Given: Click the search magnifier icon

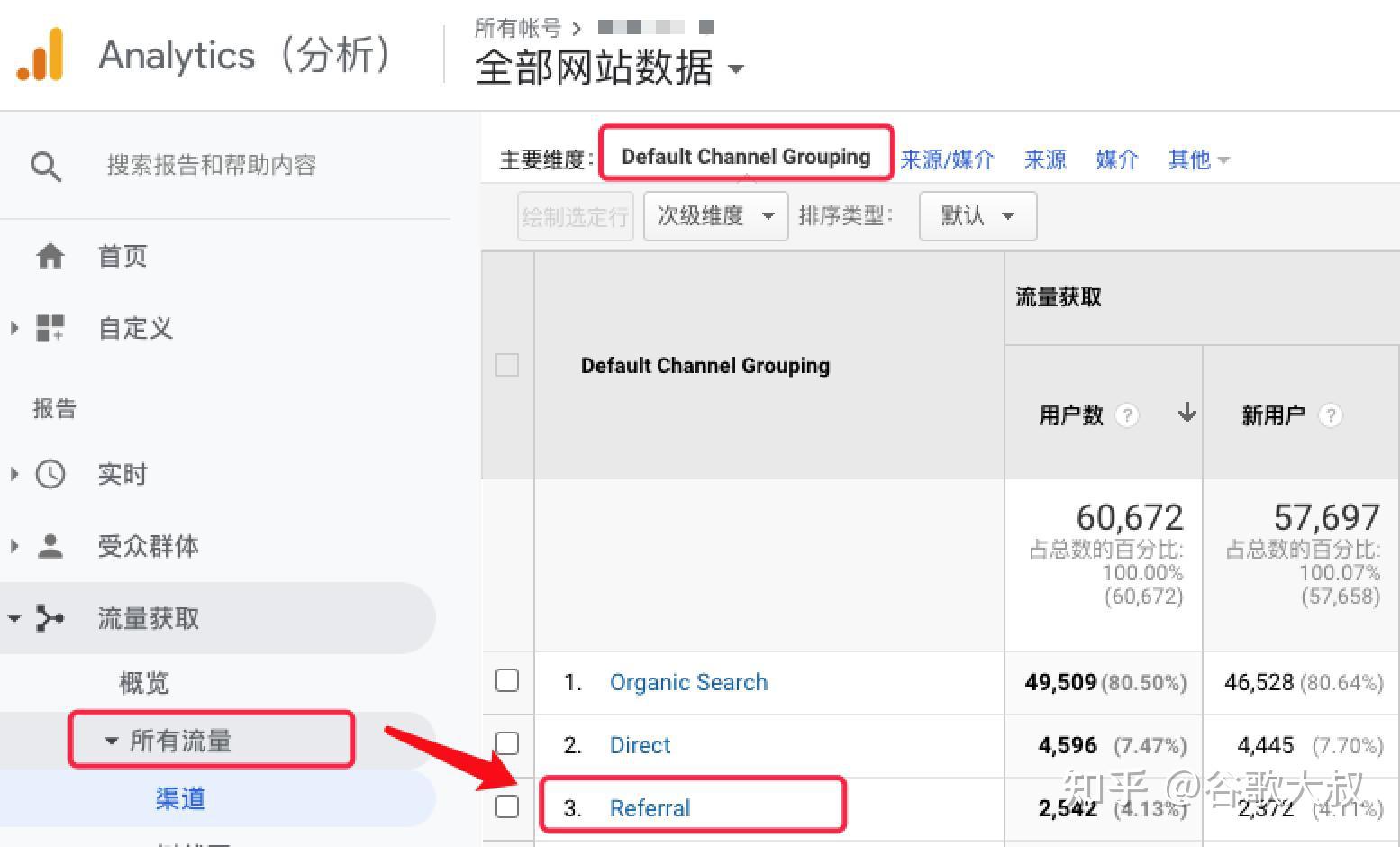Looking at the screenshot, I should point(46,167).
